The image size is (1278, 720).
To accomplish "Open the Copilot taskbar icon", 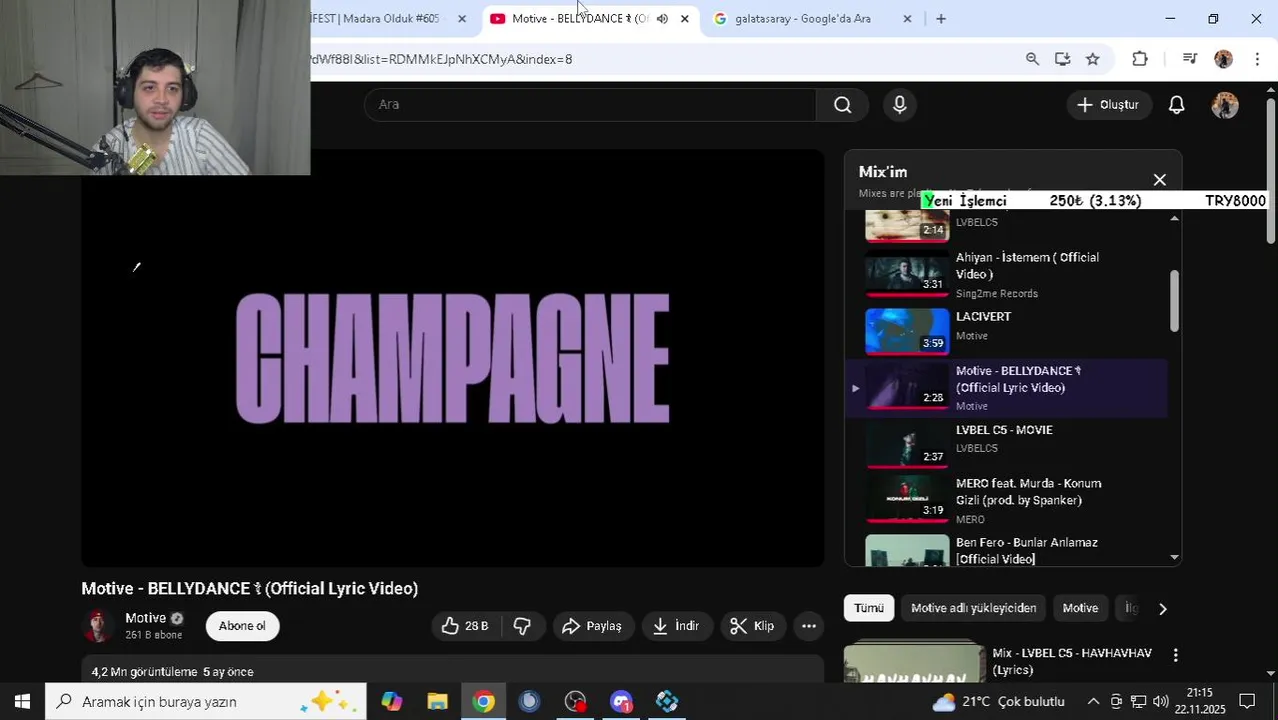I will tap(391, 702).
